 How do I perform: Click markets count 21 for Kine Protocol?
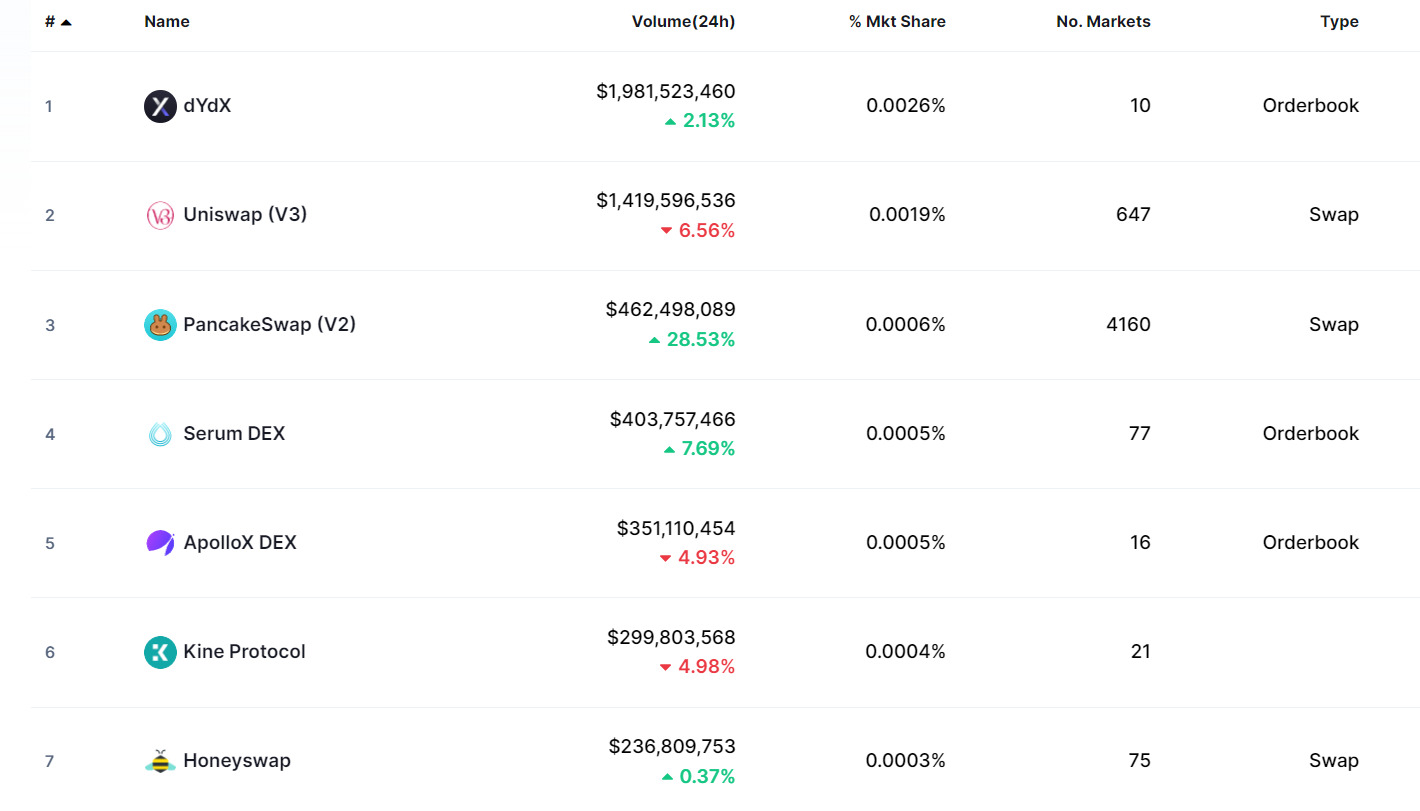[1140, 651]
